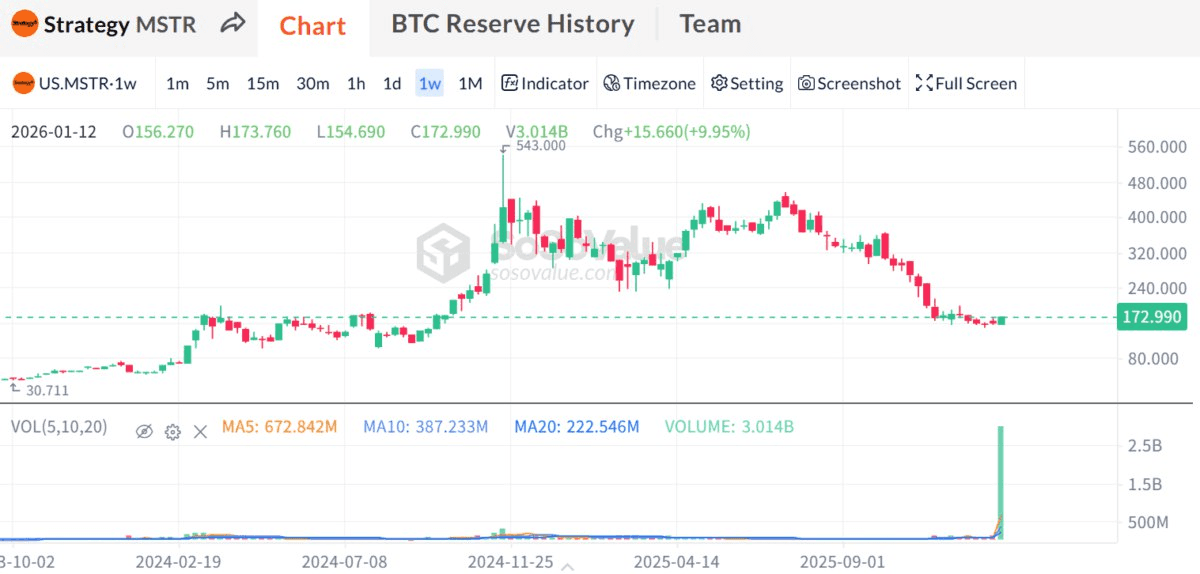This screenshot has width=1200, height=574.
Task: Open the Indicator panel
Action: pos(545,84)
